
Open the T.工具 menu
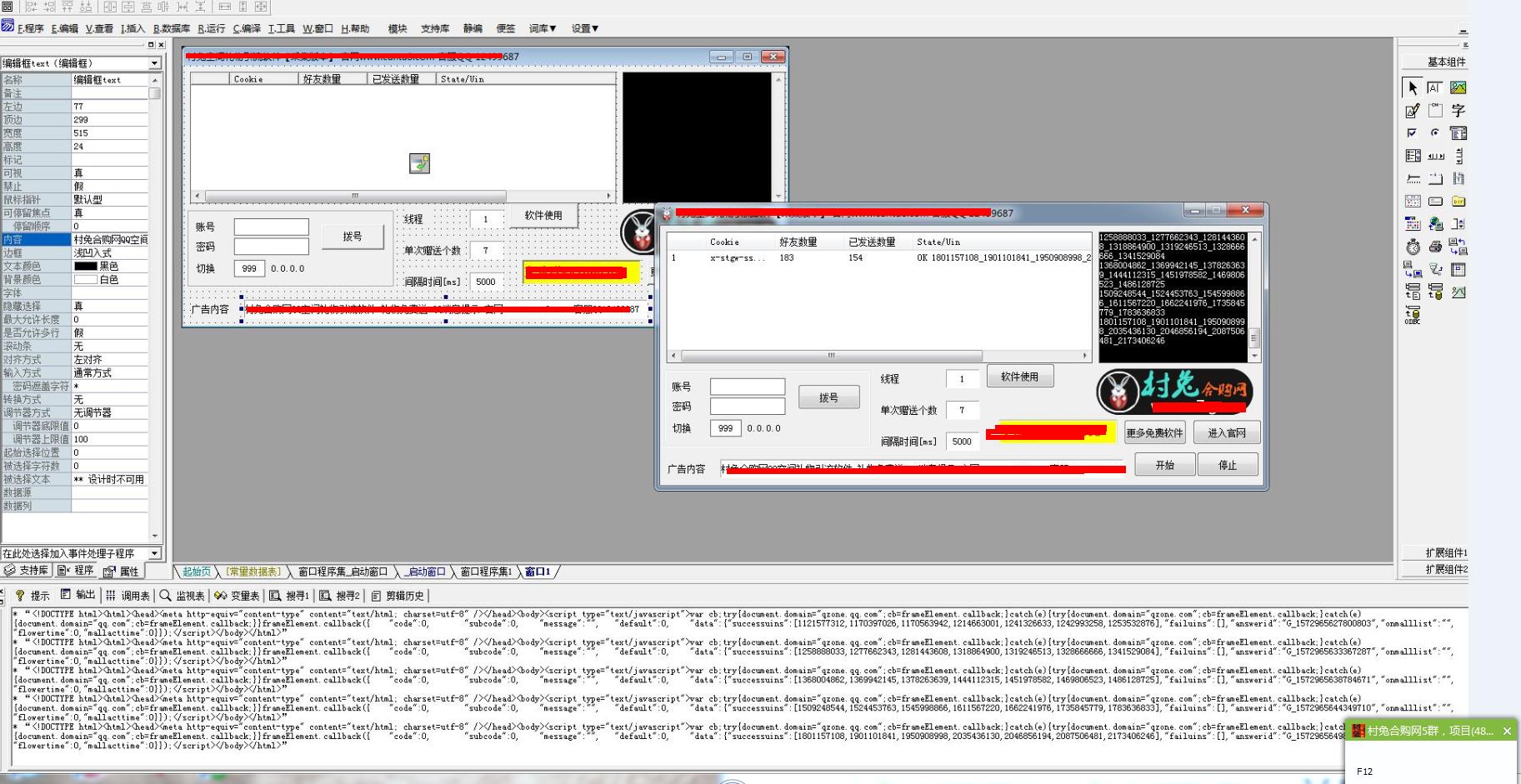282,28
